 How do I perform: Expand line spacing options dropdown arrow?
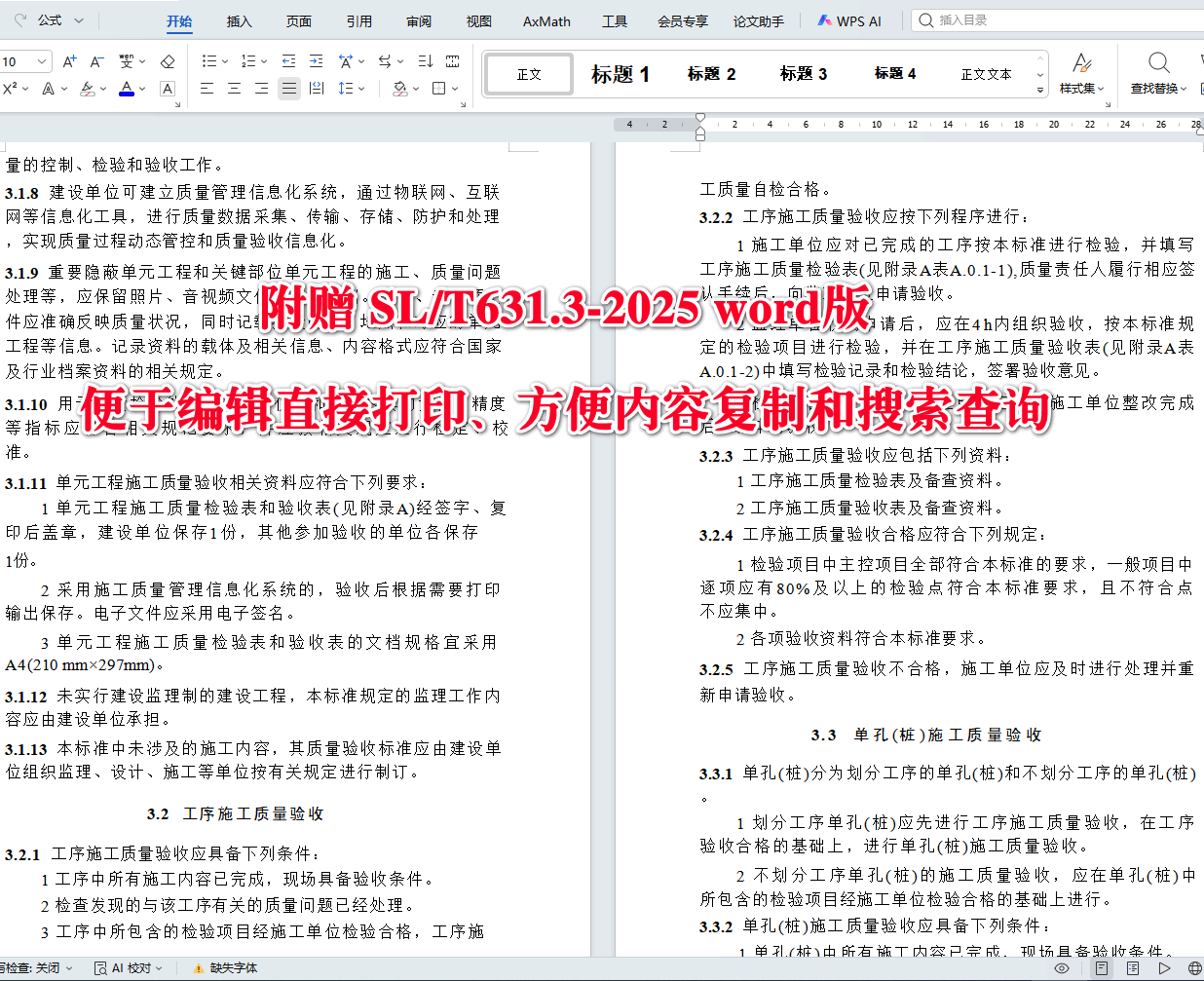click(x=362, y=89)
